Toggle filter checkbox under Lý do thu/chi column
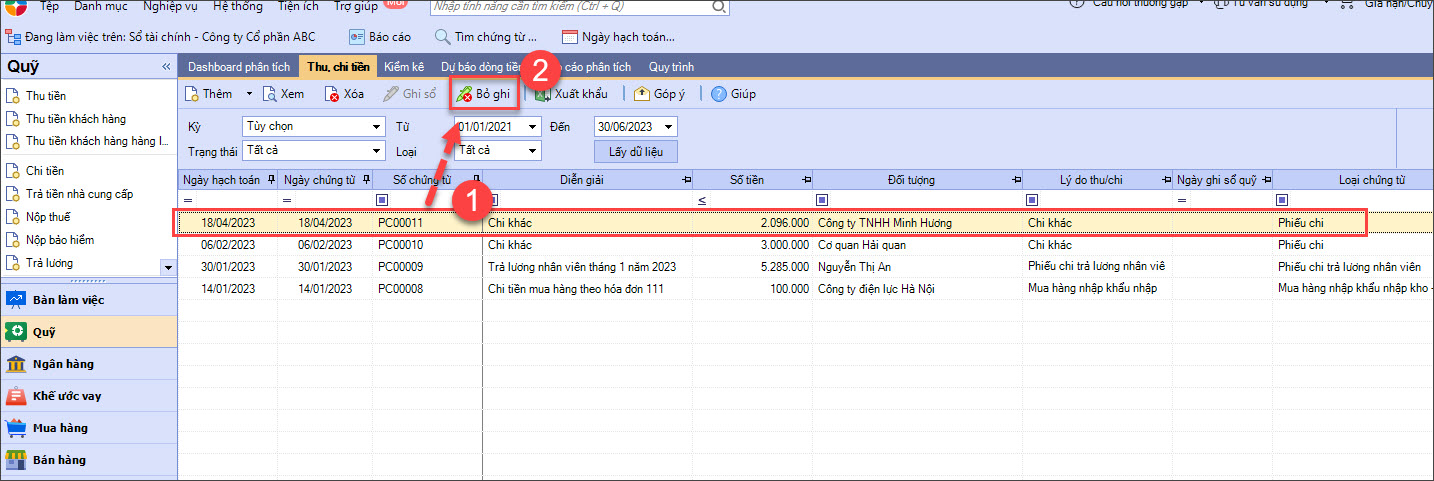 click(1033, 200)
